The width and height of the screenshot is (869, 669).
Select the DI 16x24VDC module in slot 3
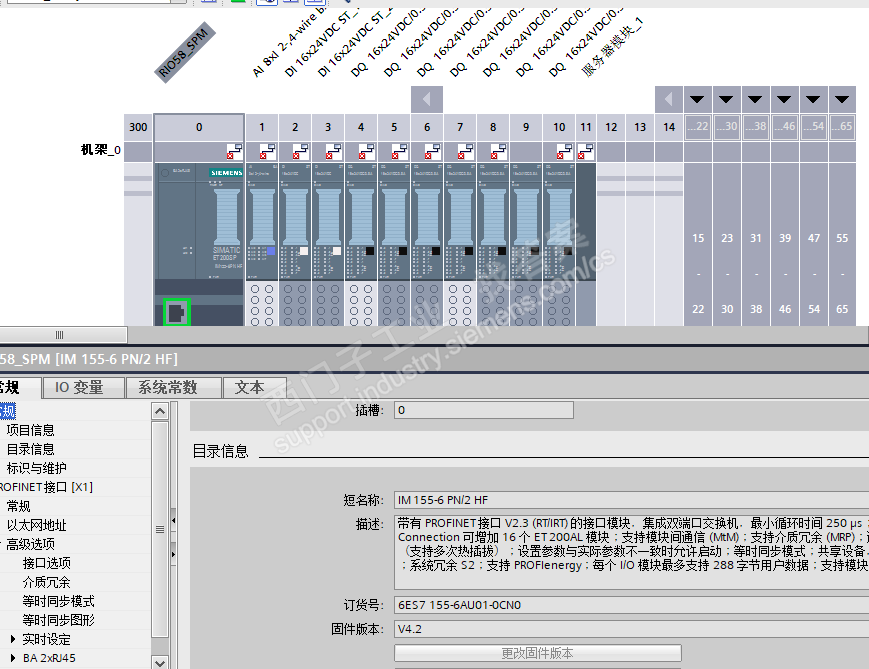click(328, 244)
